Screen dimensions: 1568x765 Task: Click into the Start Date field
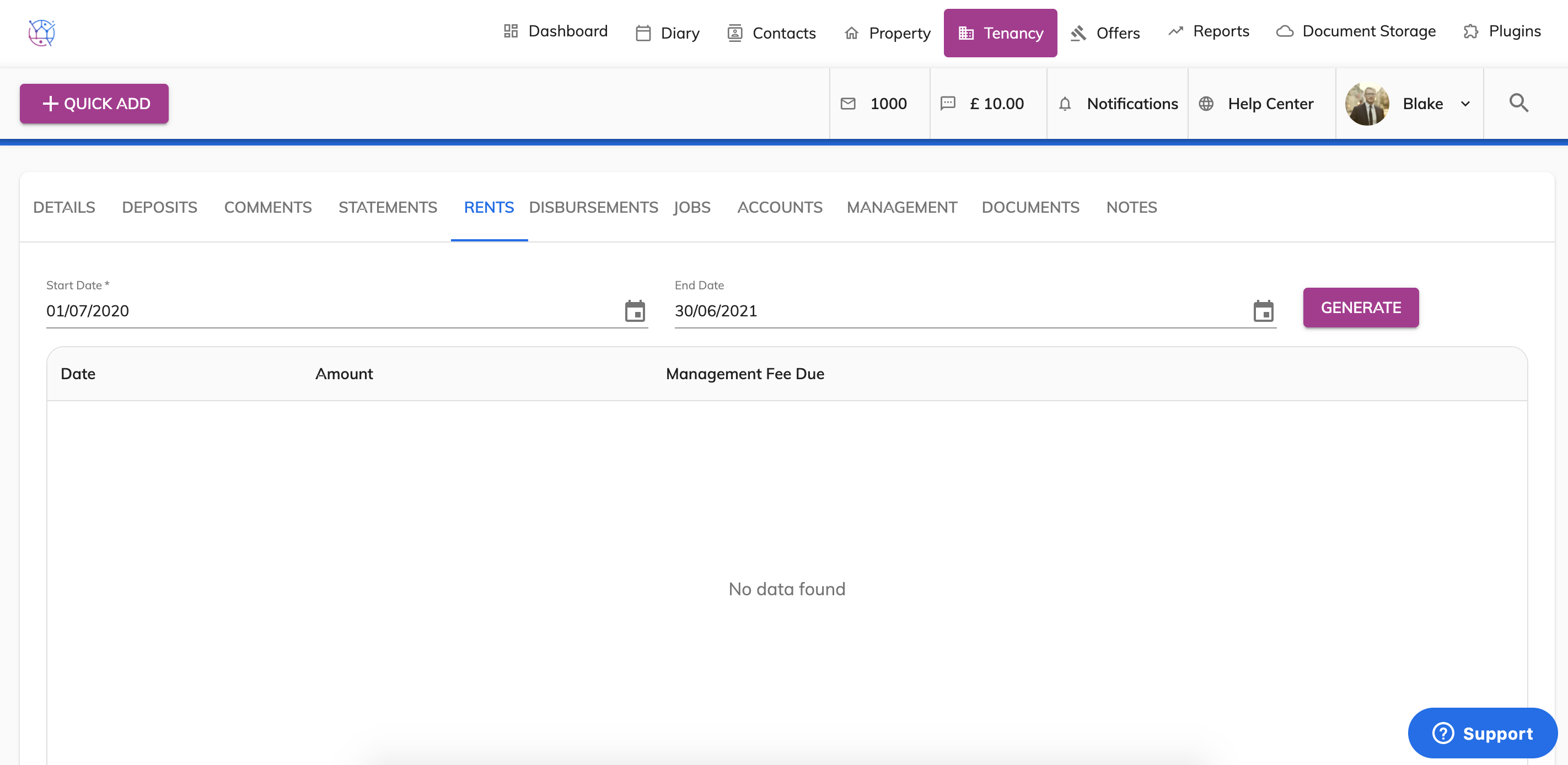pos(329,311)
